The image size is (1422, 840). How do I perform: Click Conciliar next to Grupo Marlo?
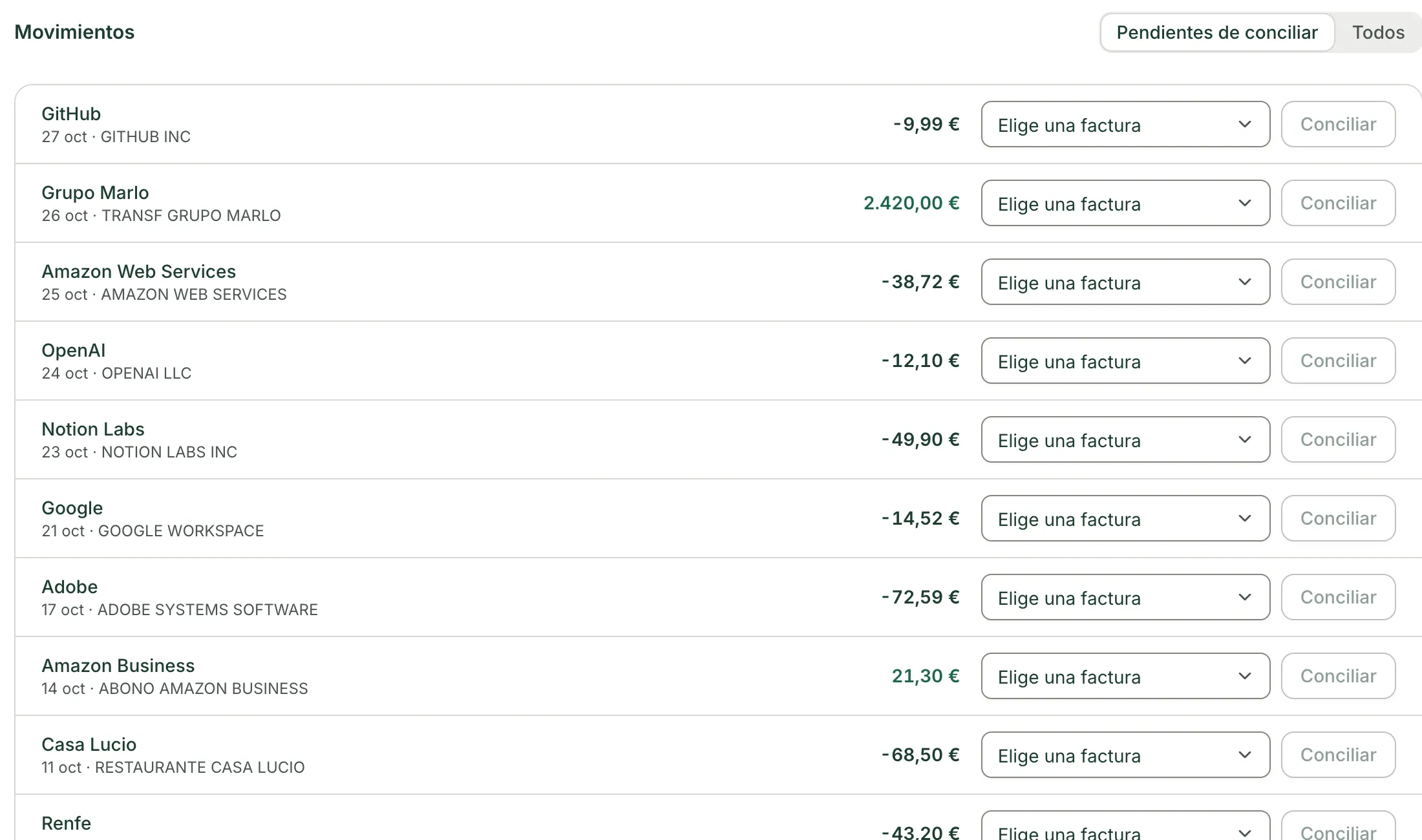coord(1338,203)
